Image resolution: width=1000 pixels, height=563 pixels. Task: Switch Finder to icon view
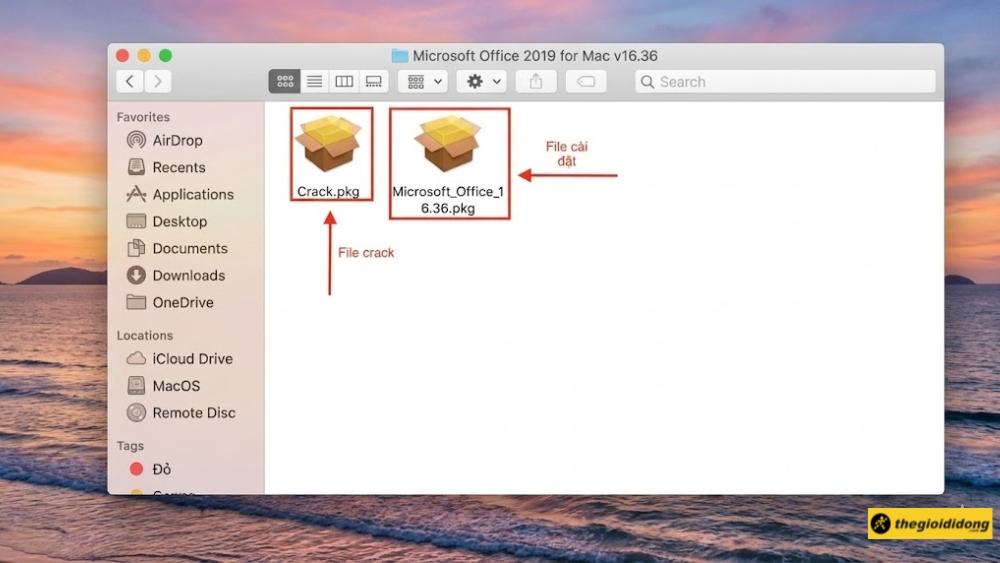click(x=284, y=82)
